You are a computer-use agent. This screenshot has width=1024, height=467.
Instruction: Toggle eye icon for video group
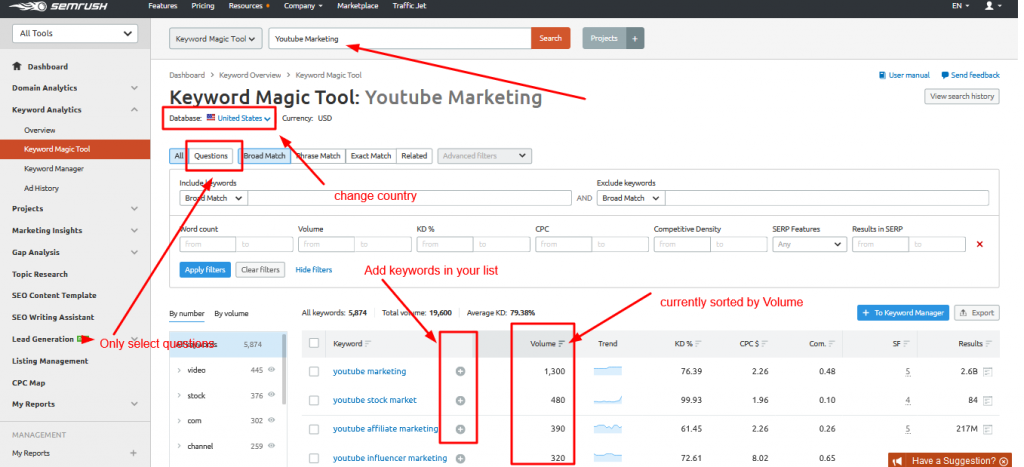[270, 370]
